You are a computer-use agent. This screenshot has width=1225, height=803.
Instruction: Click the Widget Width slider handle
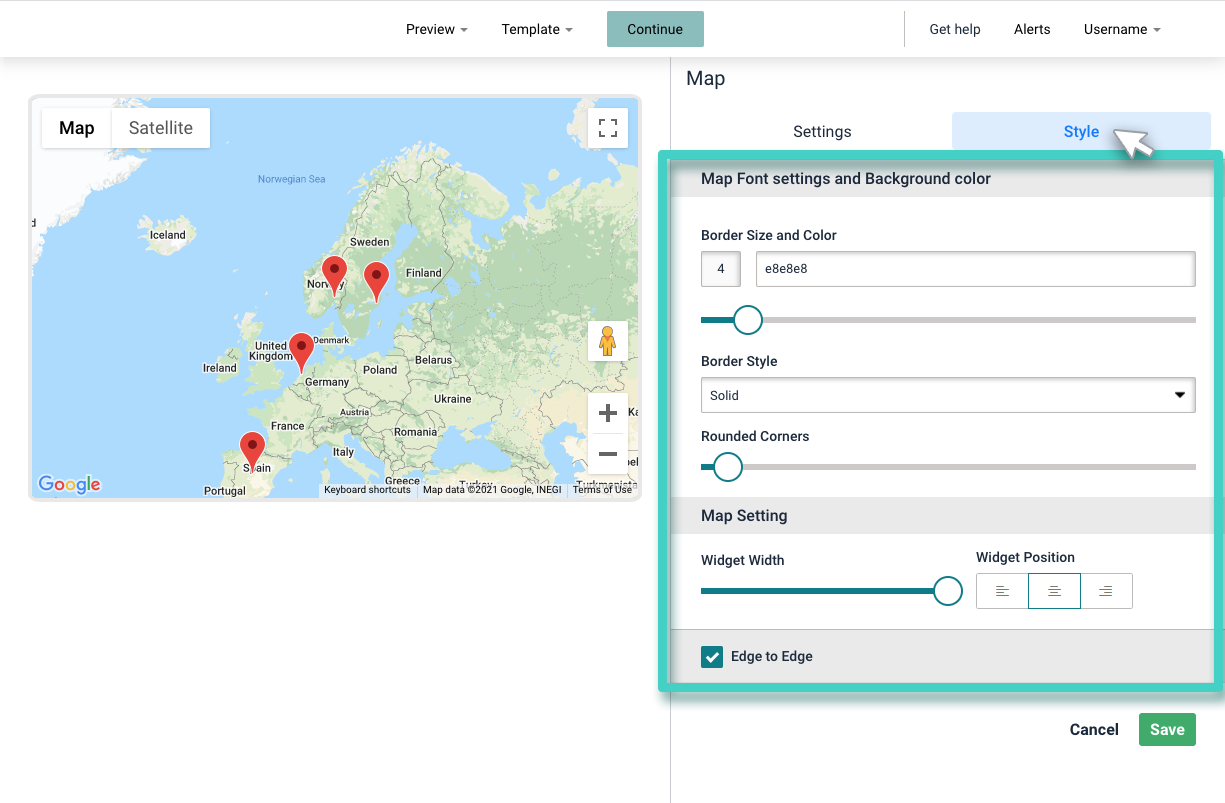(x=948, y=591)
